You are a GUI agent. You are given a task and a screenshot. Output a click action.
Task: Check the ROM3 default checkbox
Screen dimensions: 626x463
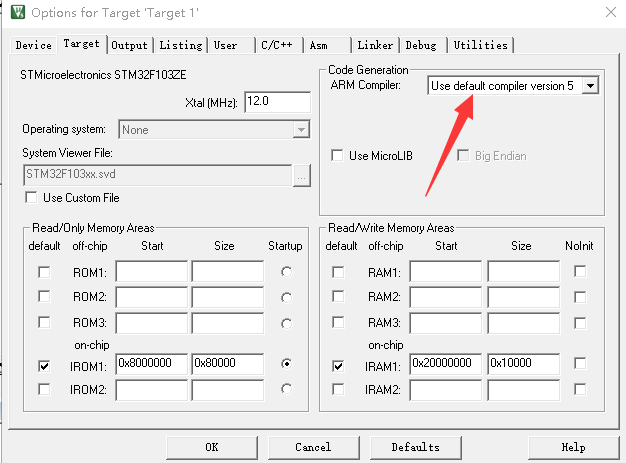[44, 323]
